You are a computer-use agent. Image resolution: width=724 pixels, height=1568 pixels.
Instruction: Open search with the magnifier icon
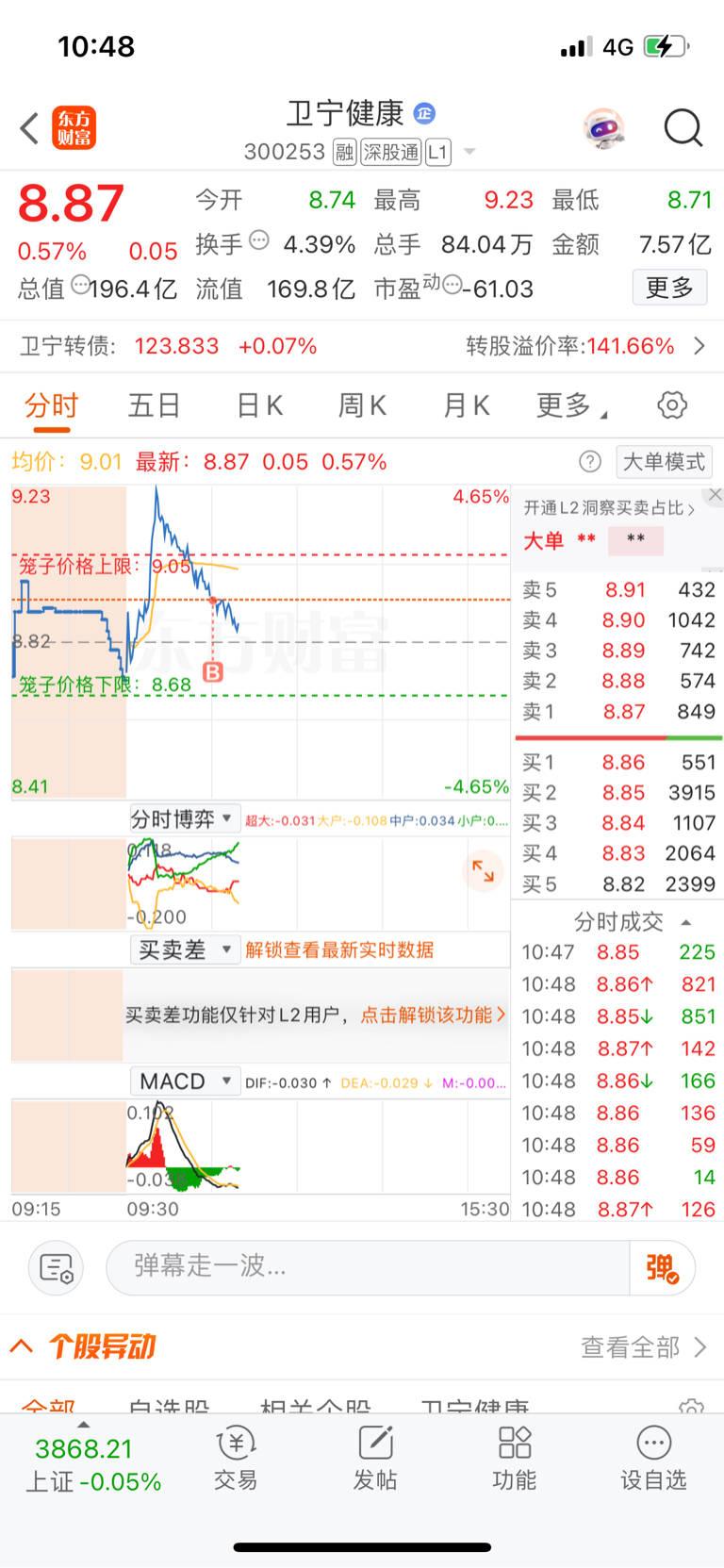pyautogui.click(x=683, y=127)
